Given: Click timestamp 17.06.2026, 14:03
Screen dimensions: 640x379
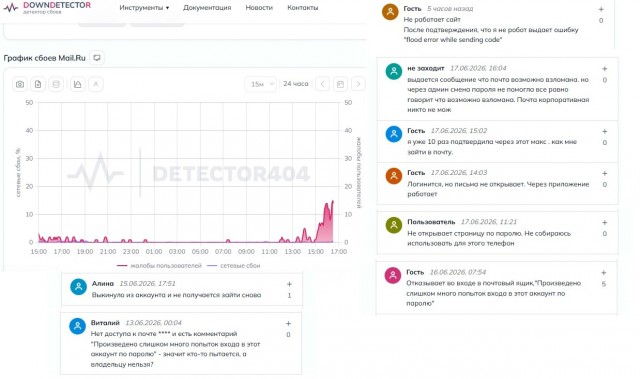Looking at the screenshot, I should 459,173.
